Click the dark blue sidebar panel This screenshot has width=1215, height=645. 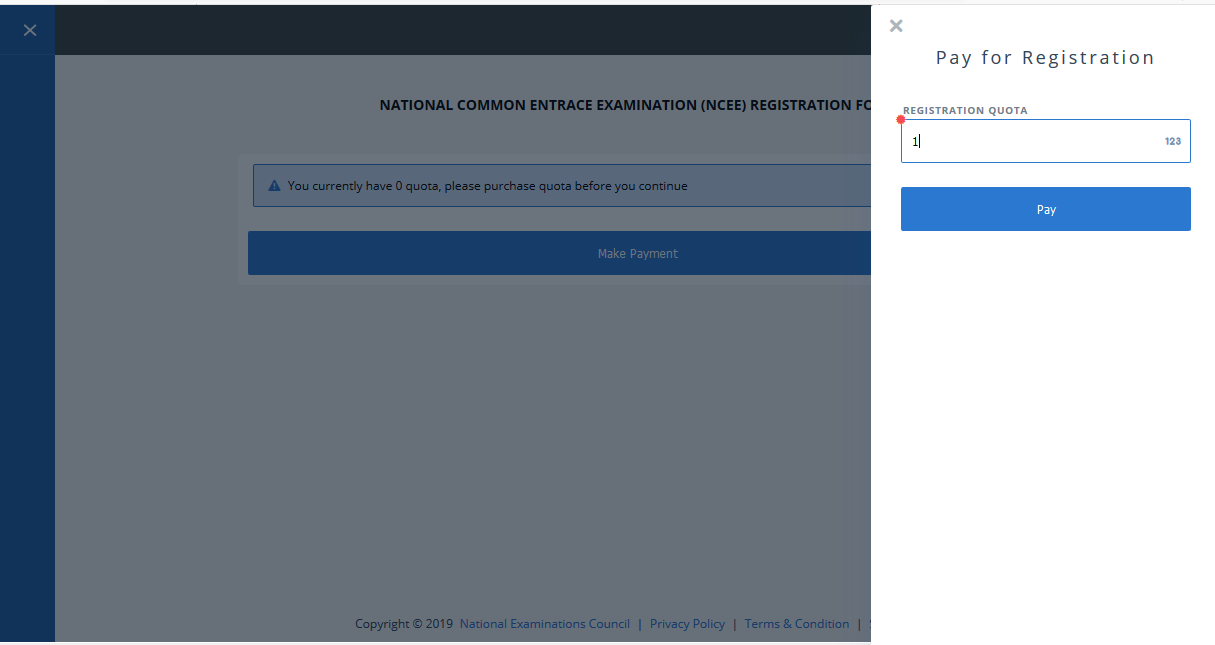(27, 400)
